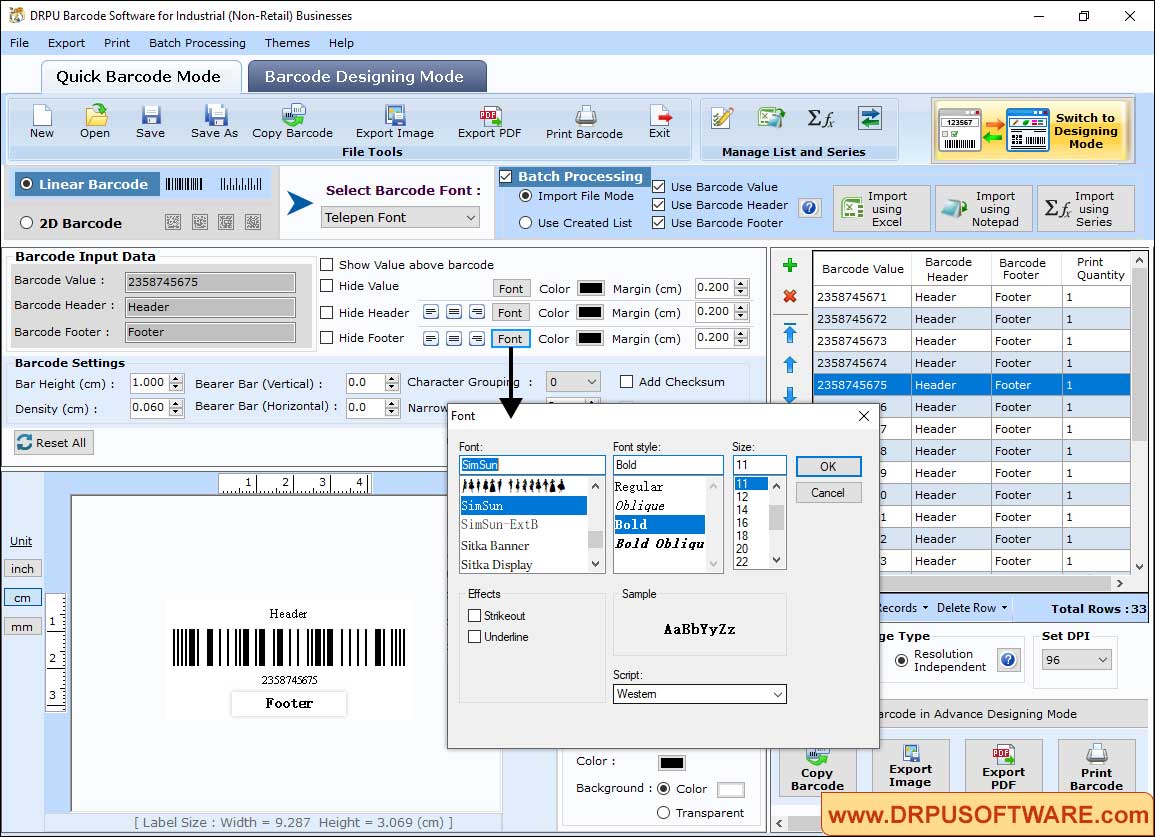Choose the Save As icon
This screenshot has height=837, width=1155.
[x=214, y=121]
